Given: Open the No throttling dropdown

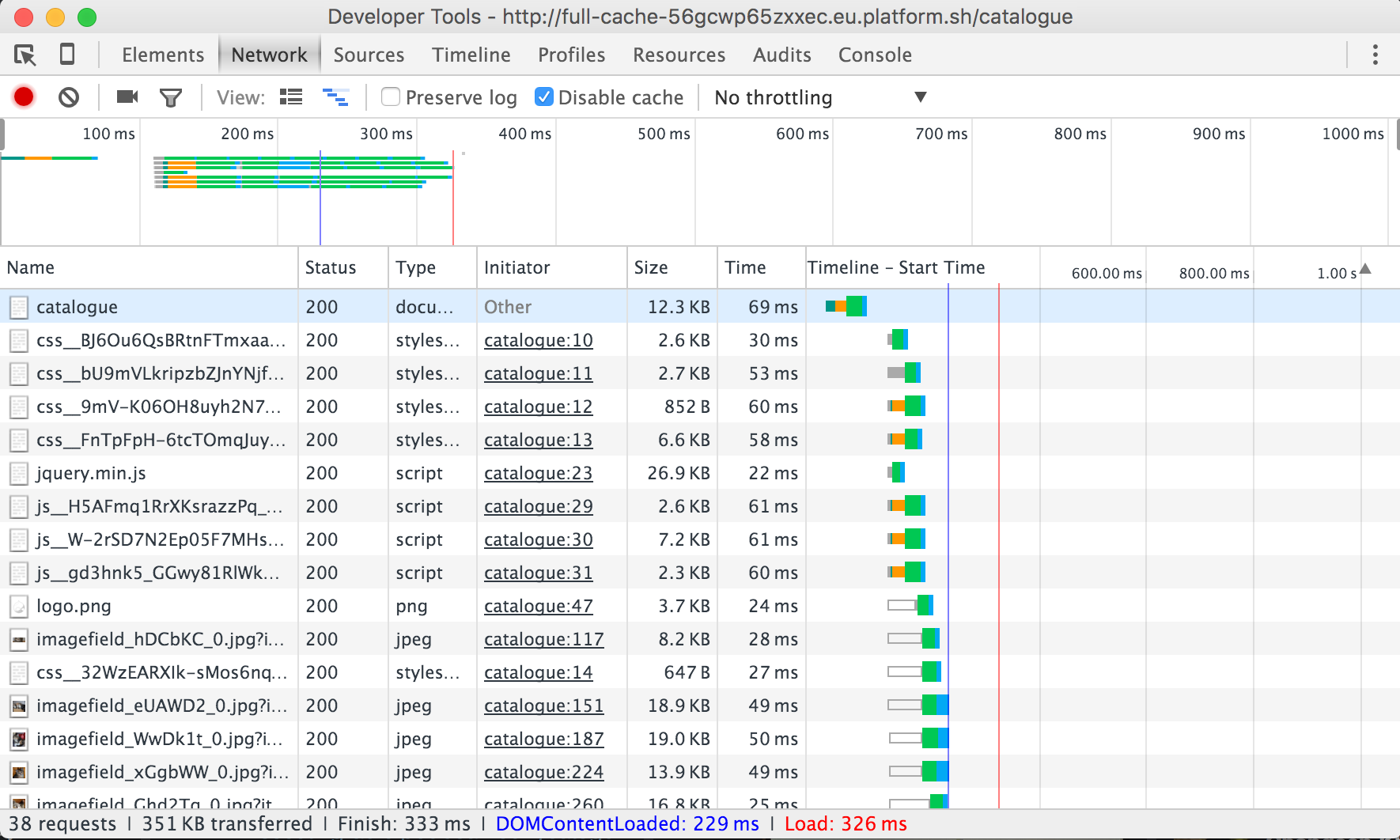Looking at the screenshot, I should coord(819,97).
